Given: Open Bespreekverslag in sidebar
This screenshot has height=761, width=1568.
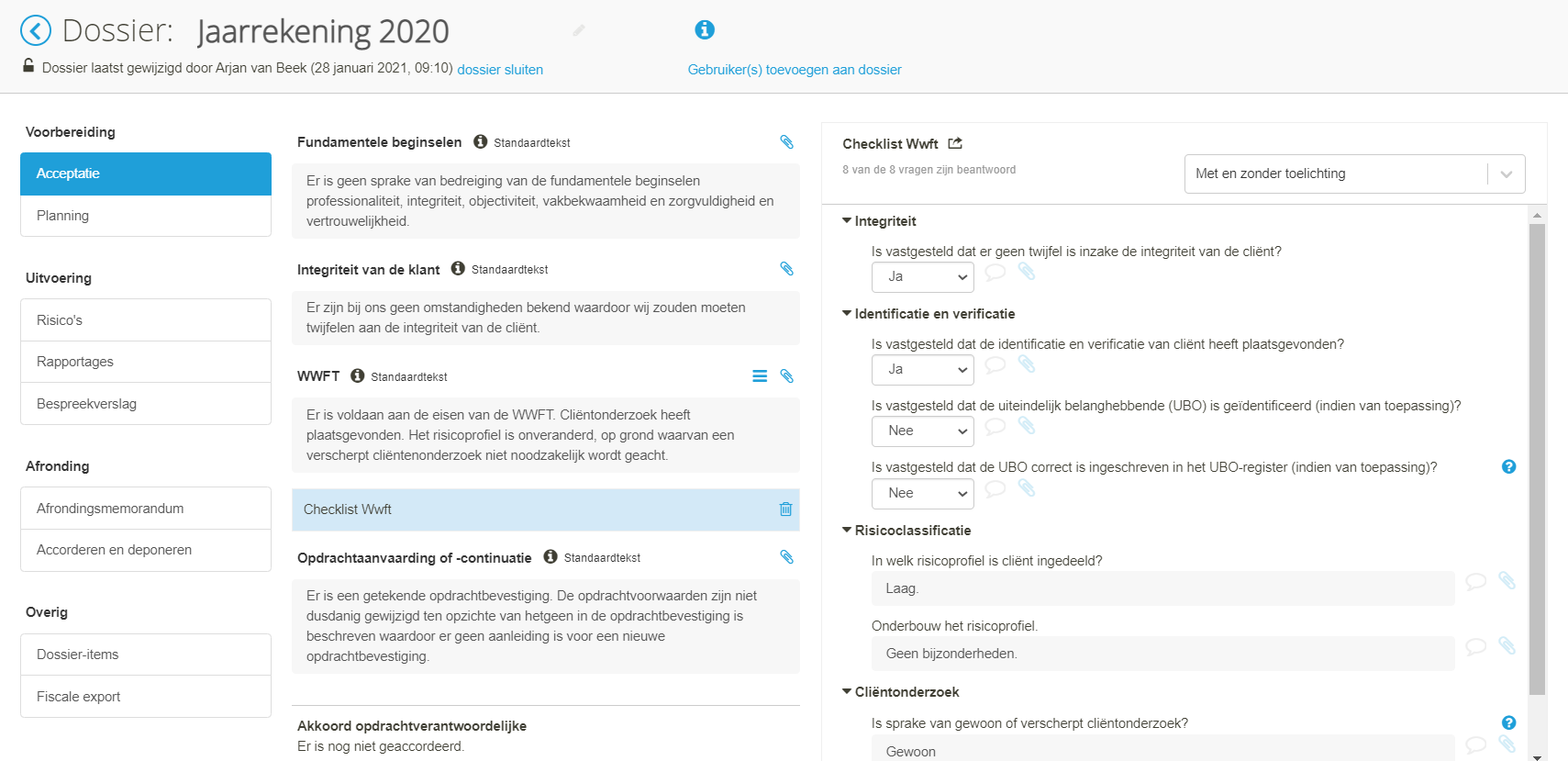Looking at the screenshot, I should [x=146, y=404].
